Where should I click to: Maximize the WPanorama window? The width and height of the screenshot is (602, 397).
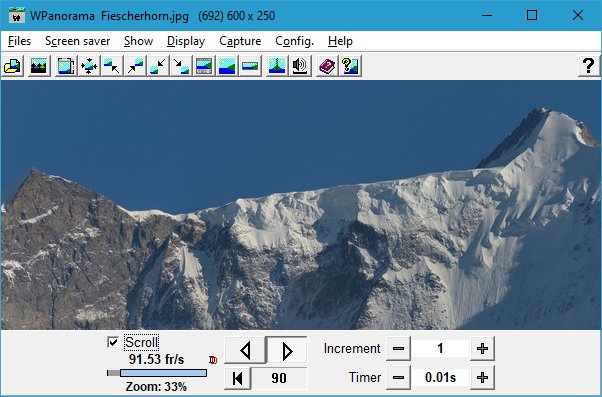click(532, 15)
